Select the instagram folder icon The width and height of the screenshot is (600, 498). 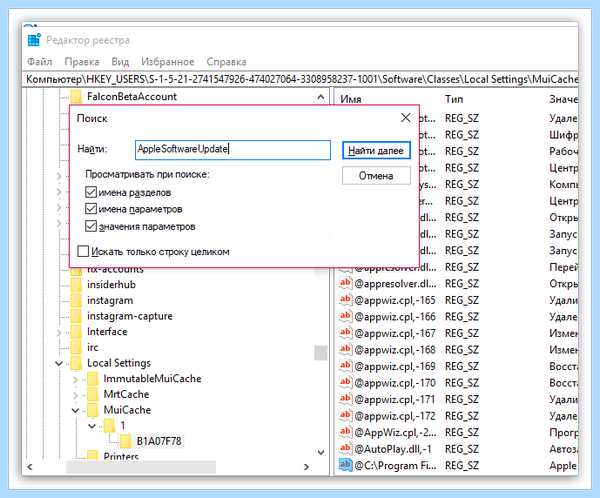click(x=76, y=300)
